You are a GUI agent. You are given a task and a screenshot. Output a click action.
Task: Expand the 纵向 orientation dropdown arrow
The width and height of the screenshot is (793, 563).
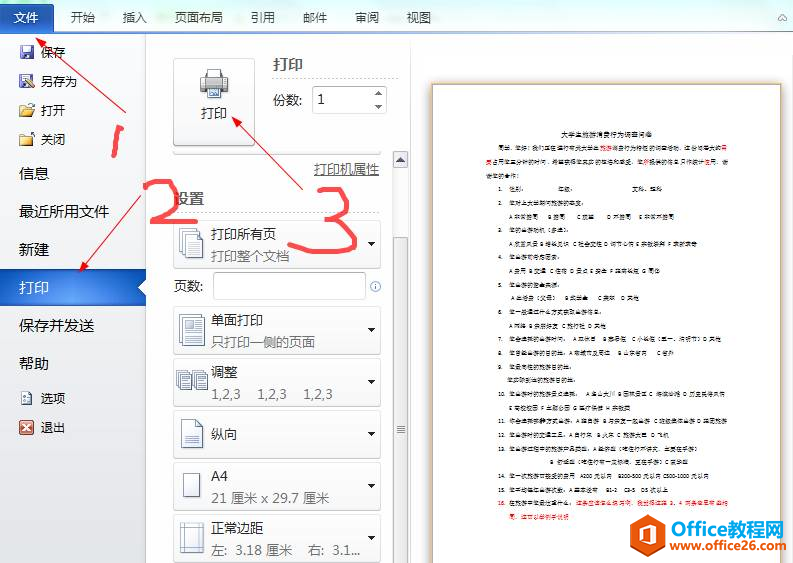[372, 434]
